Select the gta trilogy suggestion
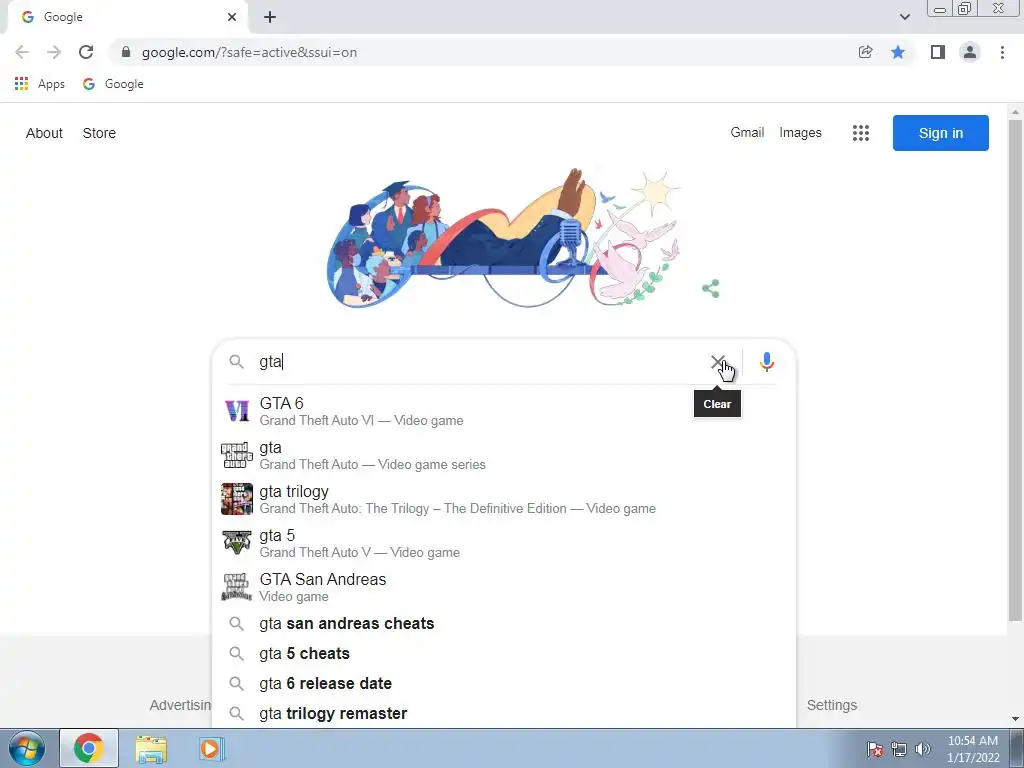The image size is (1024, 768). [x=504, y=499]
